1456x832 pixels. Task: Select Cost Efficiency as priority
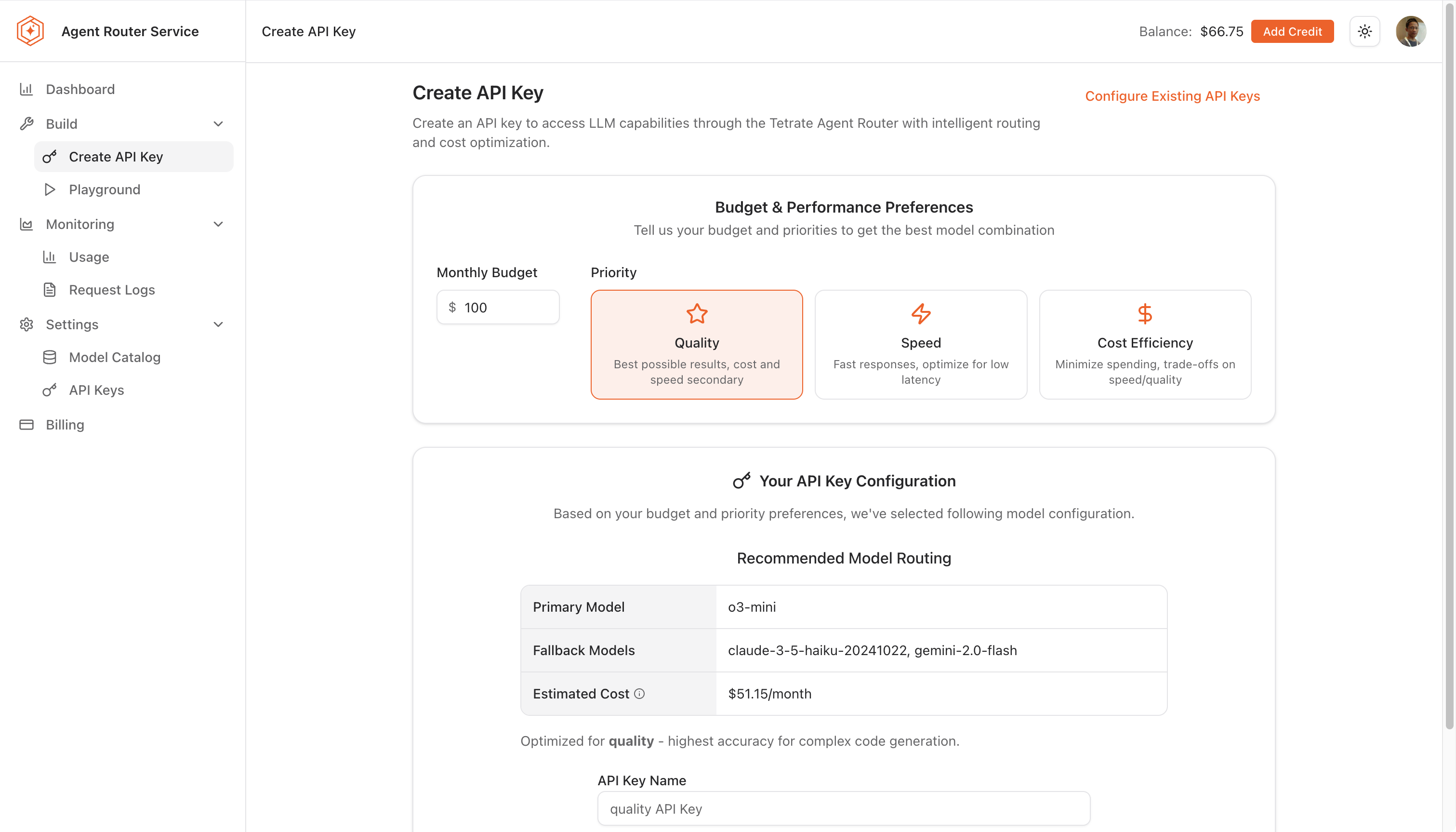point(1144,345)
